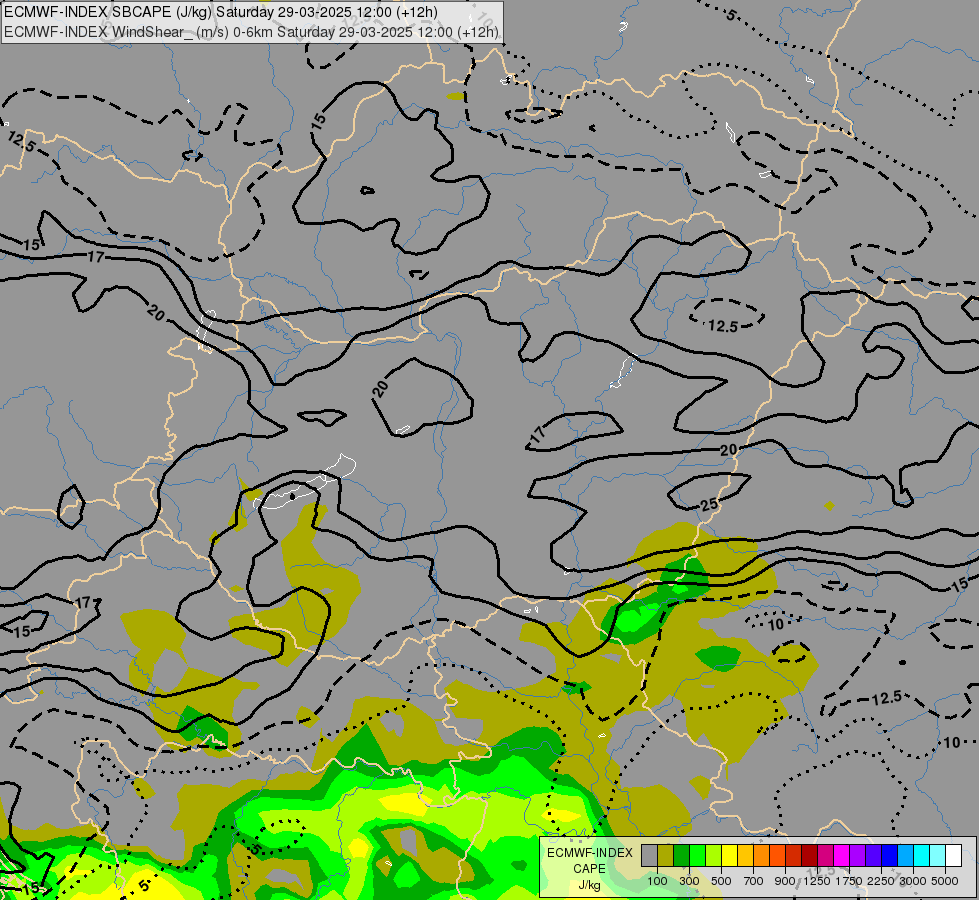The image size is (979, 900).
Task: Click the '25' wind shear contour label
Action: pyautogui.click(x=709, y=505)
